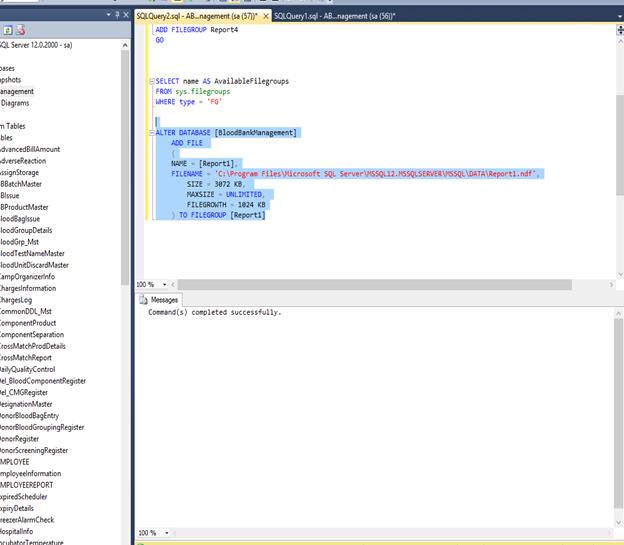Close the SQLQuery2.sql tab
Viewport: 624px width, 545px height.
point(266,16)
